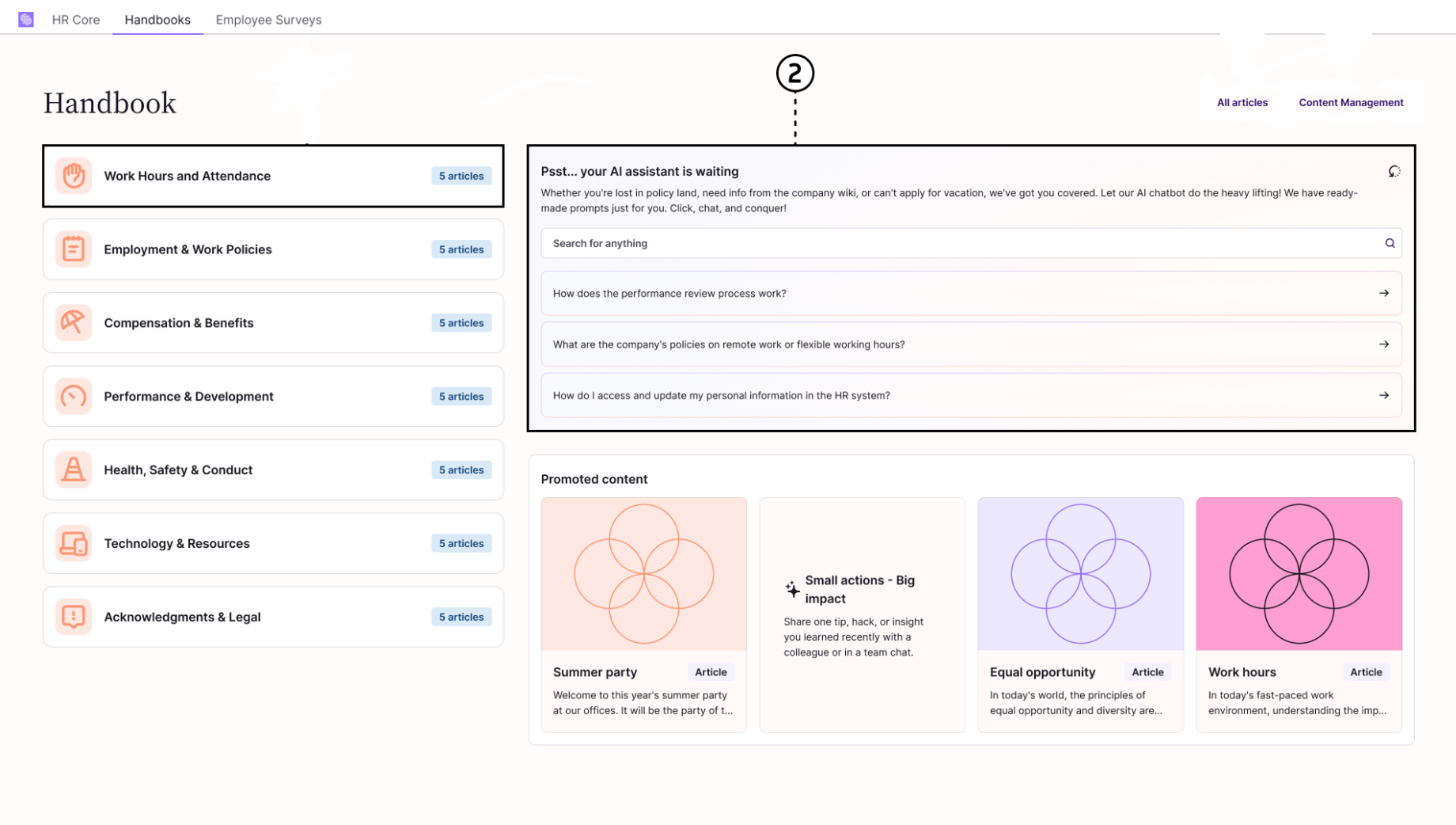The image size is (1456, 825).
Task: Switch to the Handbooks tab
Action: pos(157,20)
